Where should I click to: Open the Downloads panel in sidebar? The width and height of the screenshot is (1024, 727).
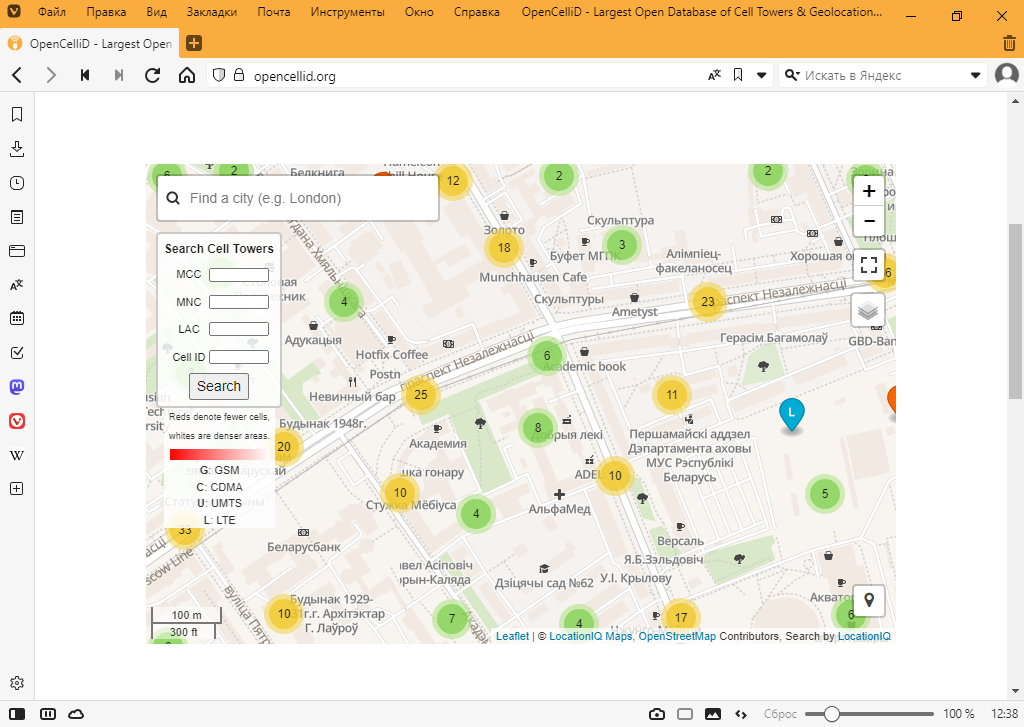[x=16, y=149]
